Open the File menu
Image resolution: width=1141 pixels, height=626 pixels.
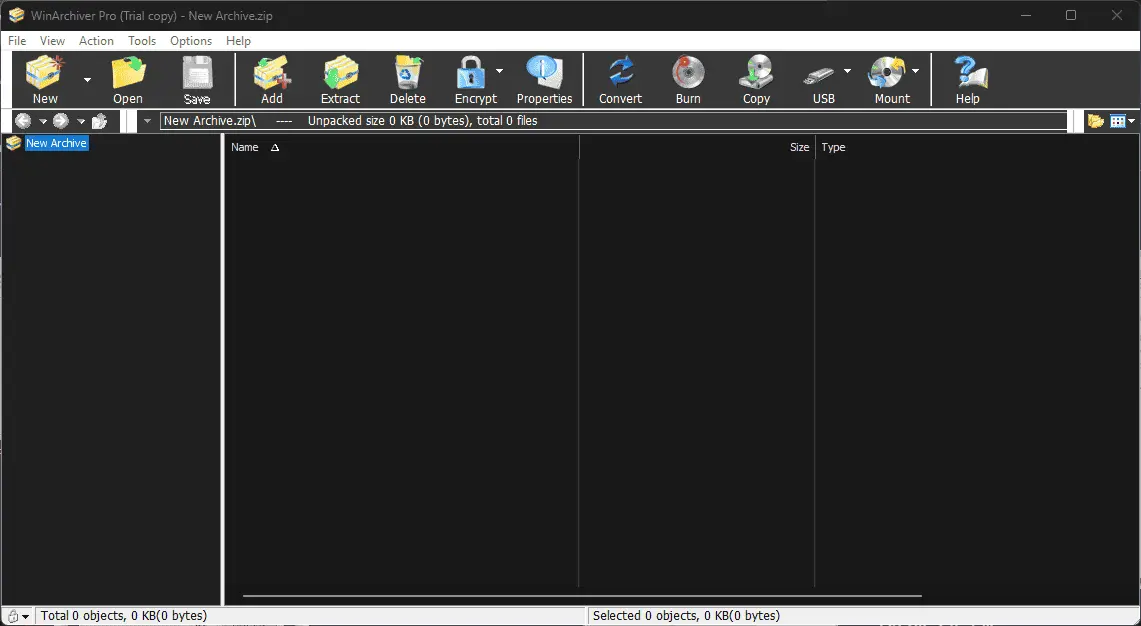click(17, 41)
